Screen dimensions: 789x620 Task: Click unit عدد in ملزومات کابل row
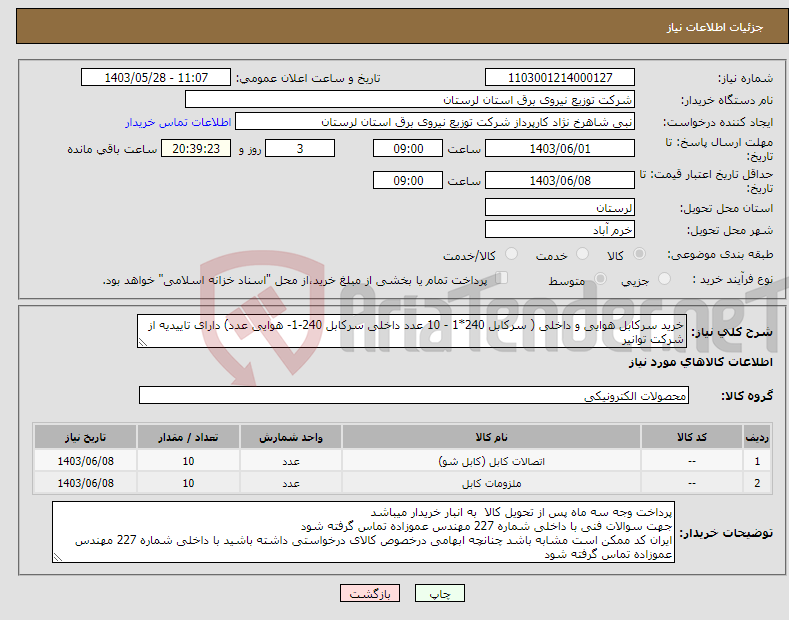pyautogui.click(x=291, y=483)
